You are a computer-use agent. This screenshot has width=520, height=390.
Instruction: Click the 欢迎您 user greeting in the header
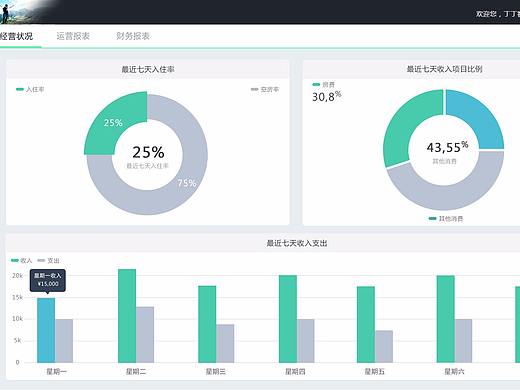[x=498, y=14]
